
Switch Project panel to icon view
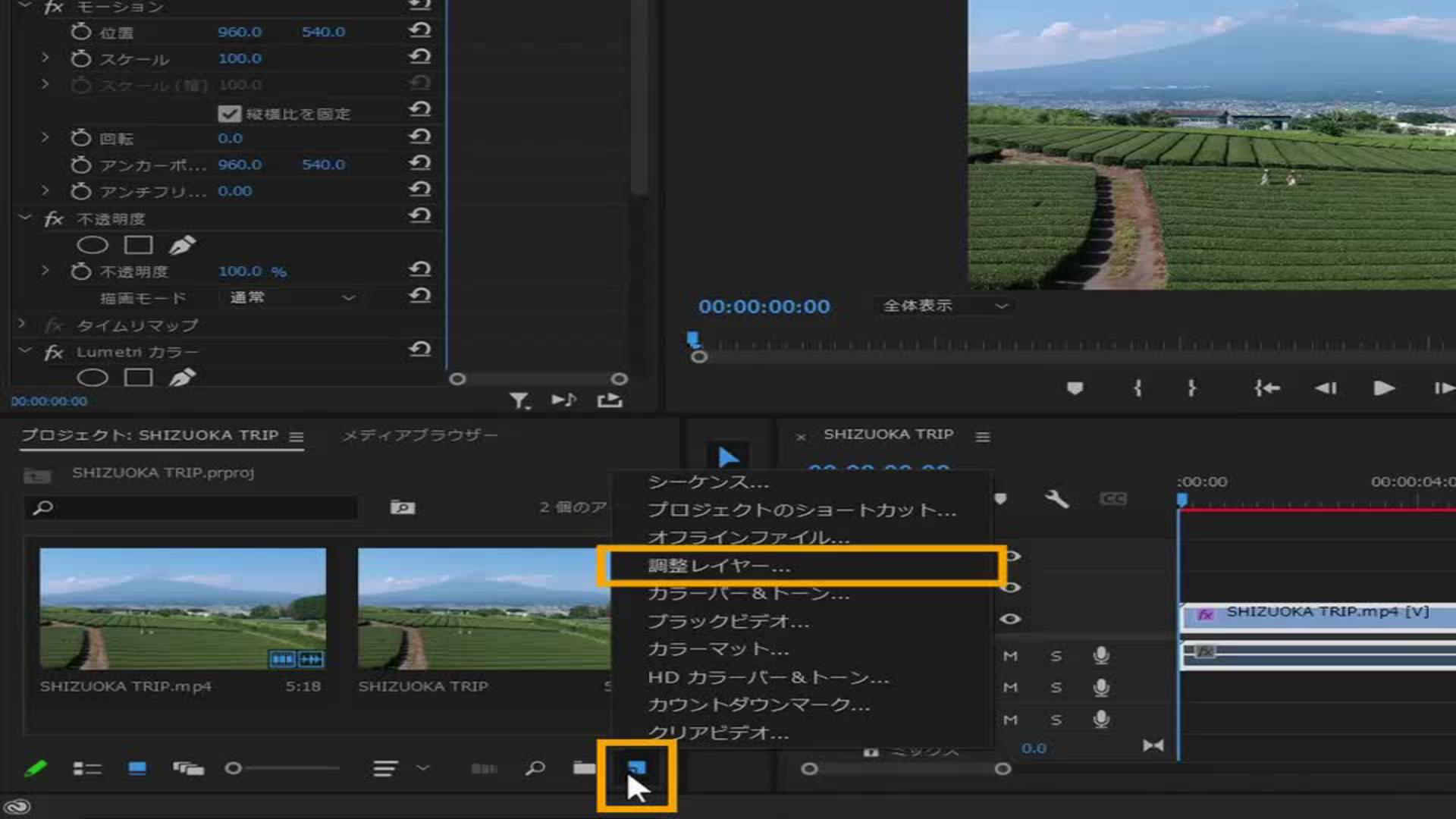point(137,769)
